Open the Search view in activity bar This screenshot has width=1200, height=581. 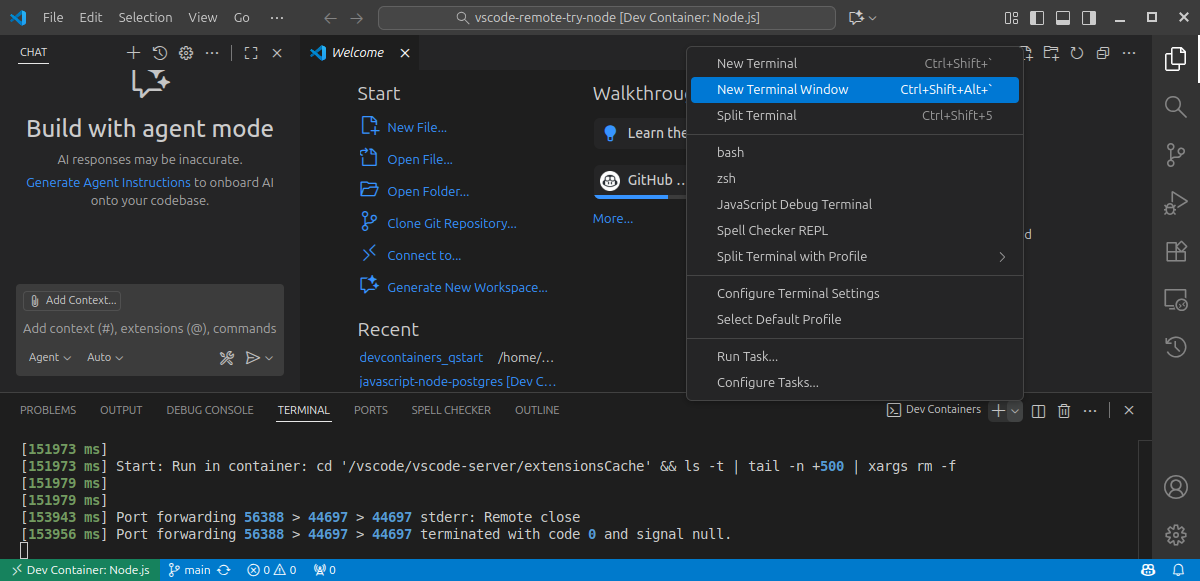pyautogui.click(x=1176, y=106)
